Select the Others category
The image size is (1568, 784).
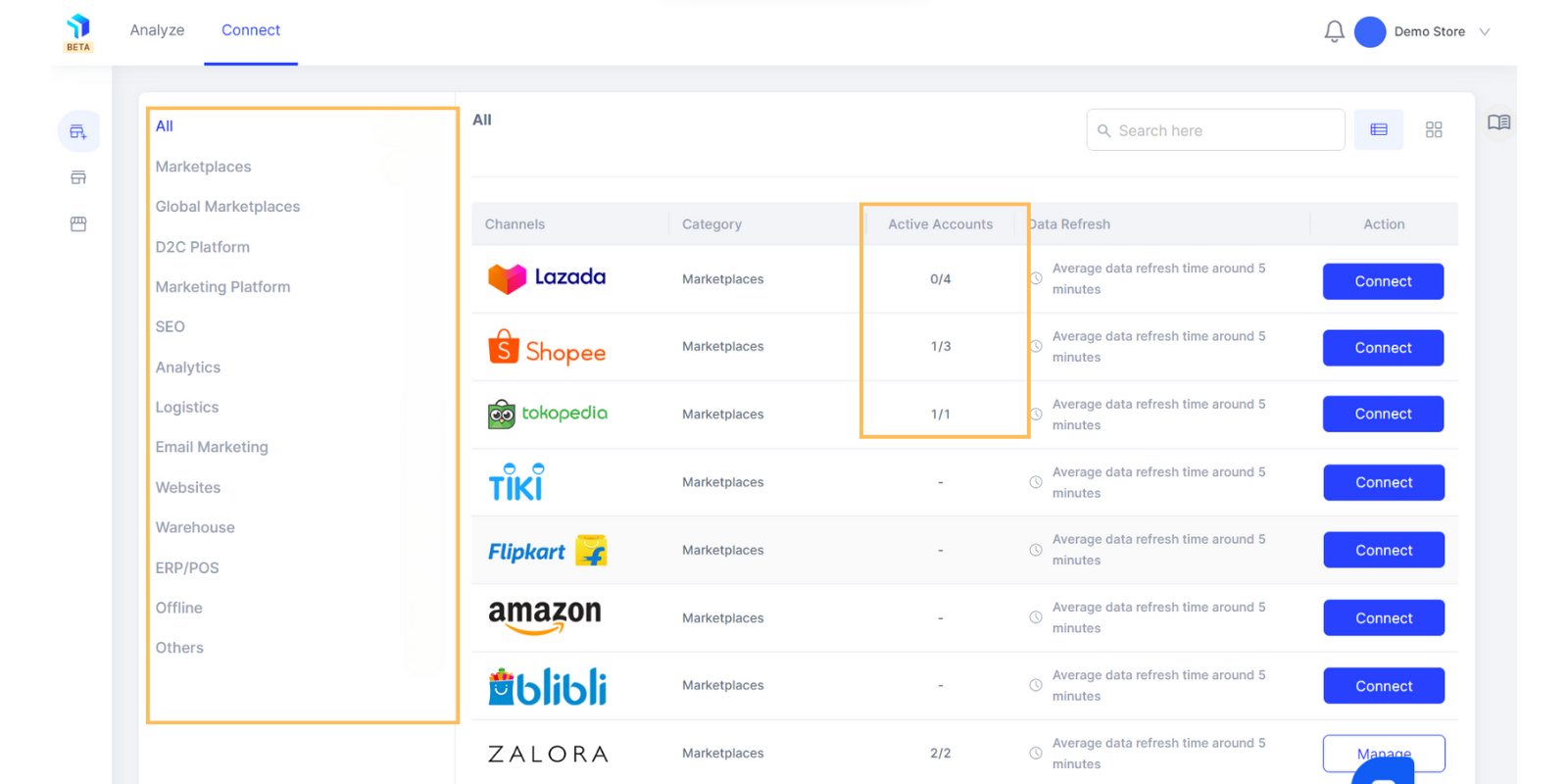pyautogui.click(x=179, y=648)
